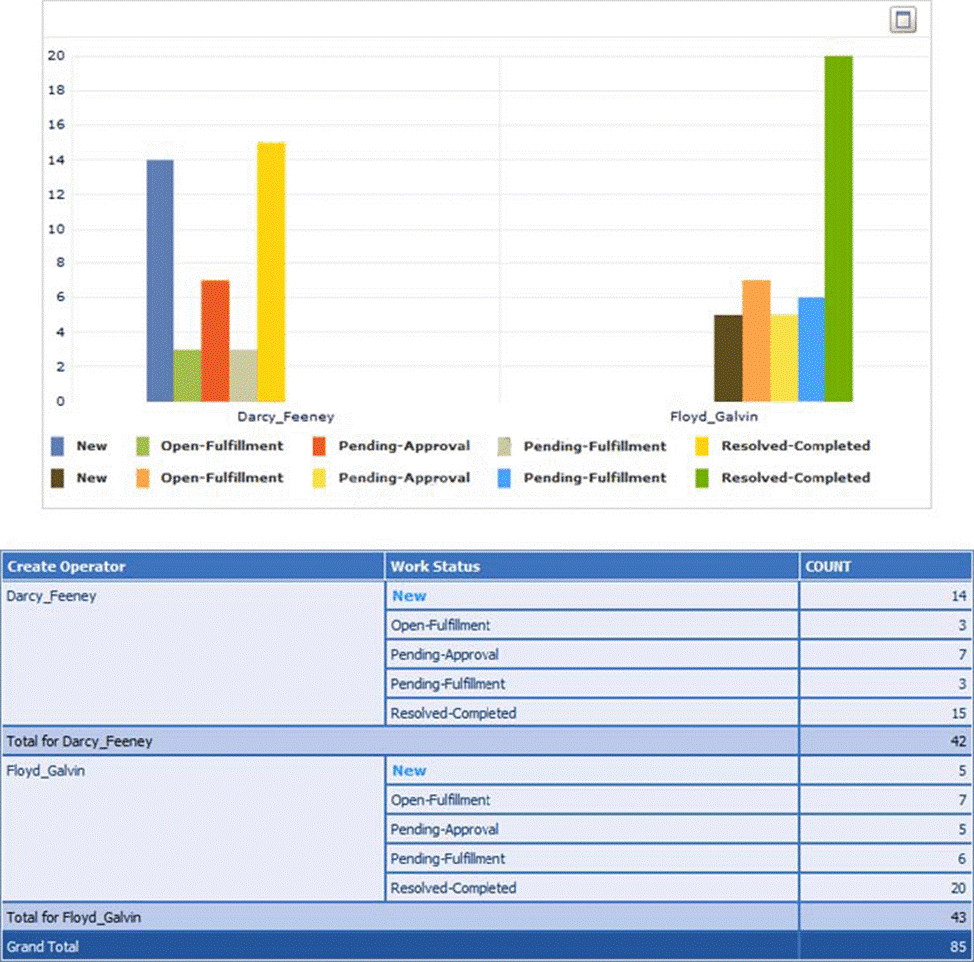Click the COUNT column header
The height and width of the screenshot is (962, 974).
click(x=828, y=566)
